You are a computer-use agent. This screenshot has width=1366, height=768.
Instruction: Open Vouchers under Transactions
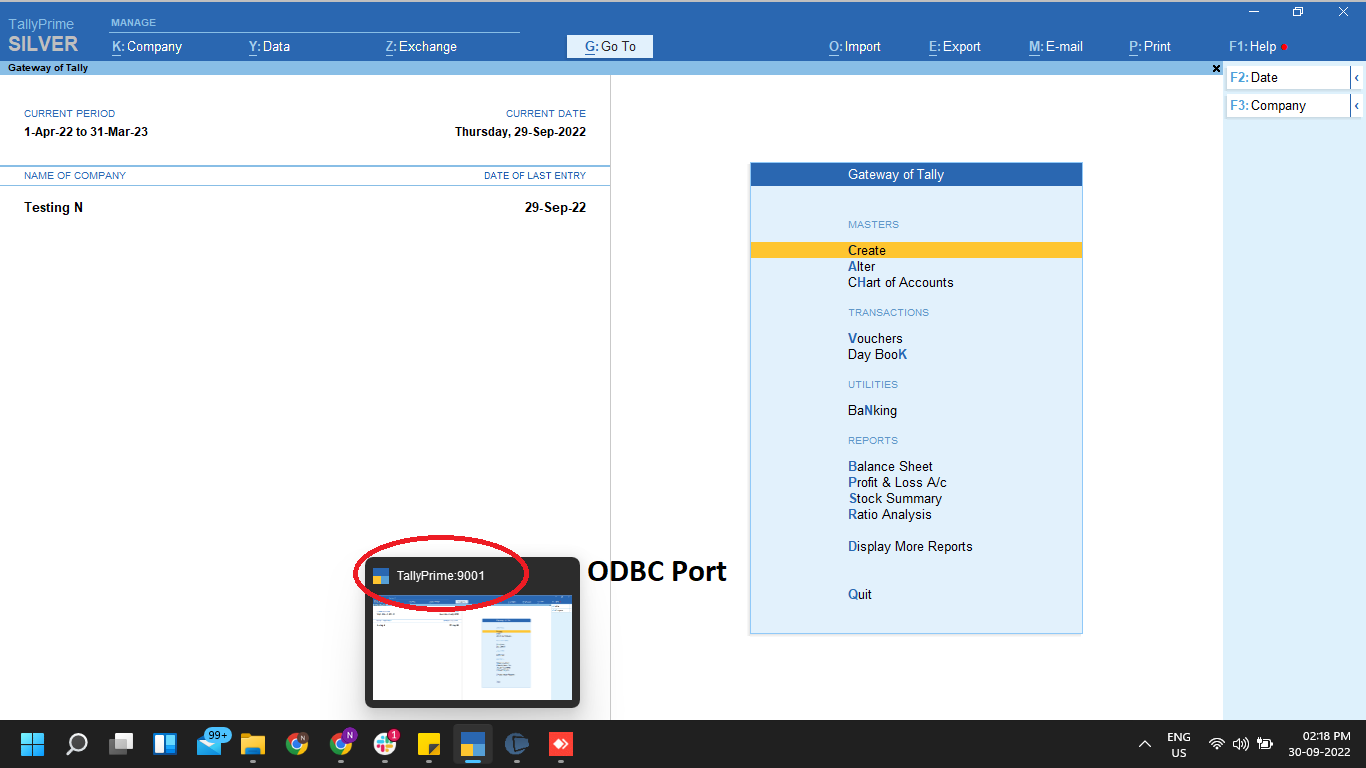pyautogui.click(x=875, y=339)
